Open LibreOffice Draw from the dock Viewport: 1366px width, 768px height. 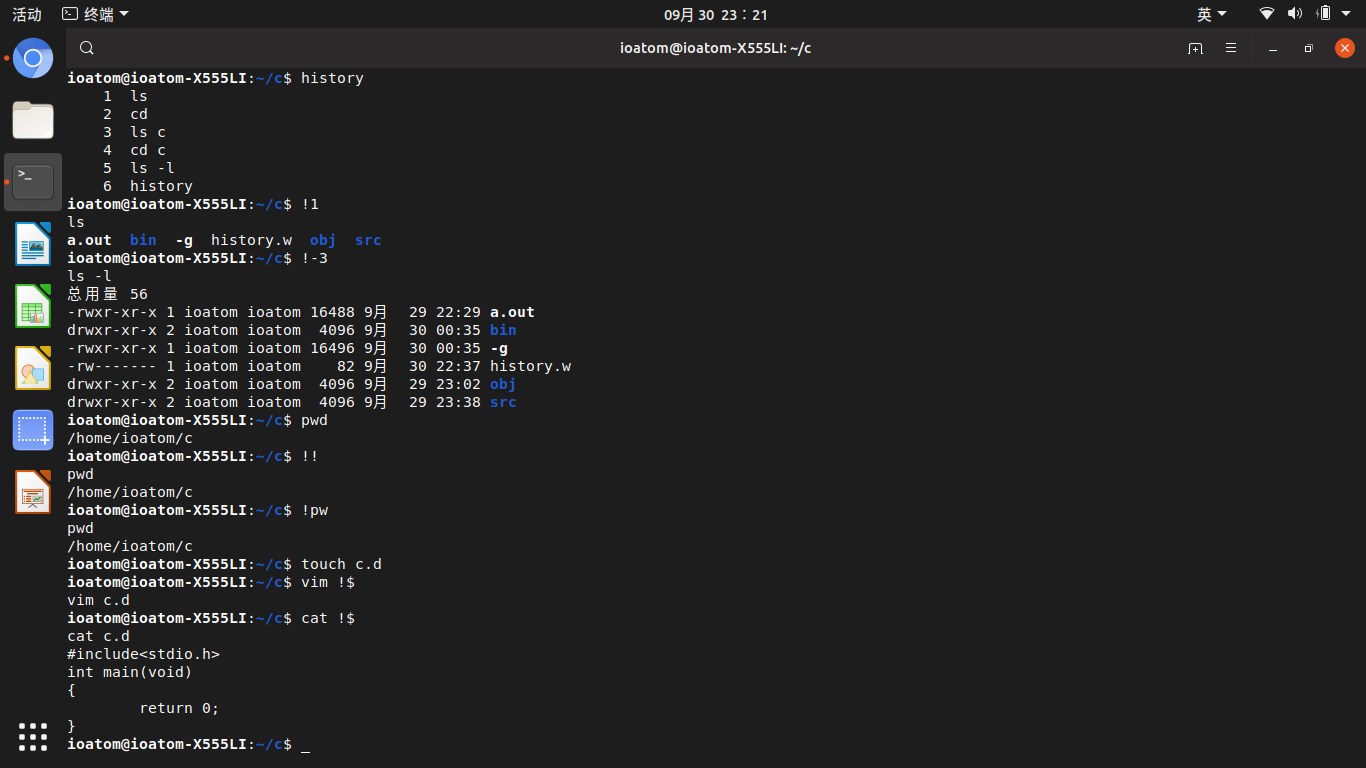pyautogui.click(x=33, y=368)
